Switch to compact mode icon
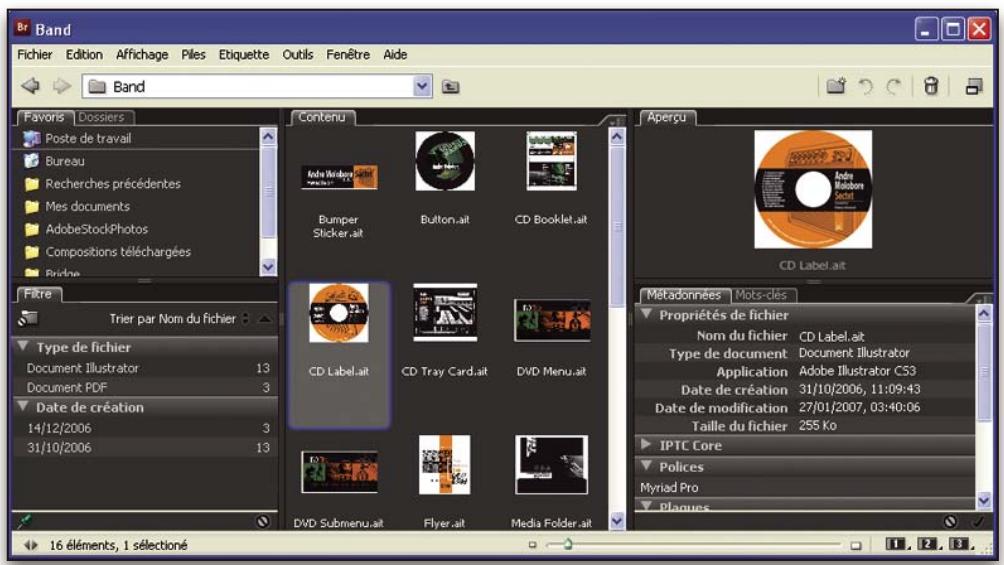Screen dimensions: 1004x565 pos(974,86)
